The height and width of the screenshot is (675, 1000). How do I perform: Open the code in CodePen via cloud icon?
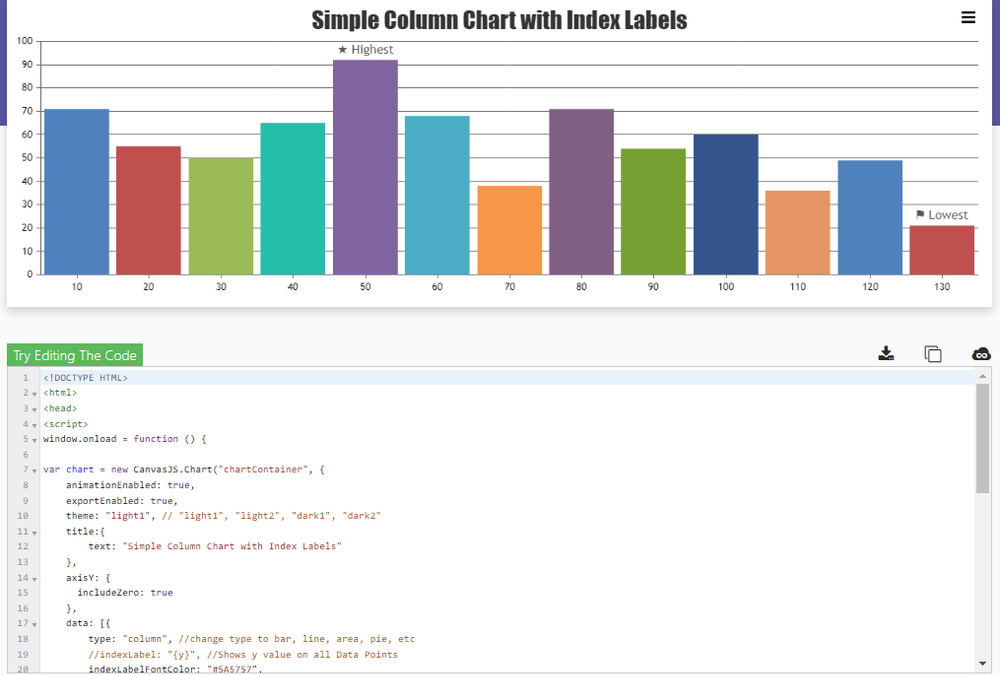point(981,353)
